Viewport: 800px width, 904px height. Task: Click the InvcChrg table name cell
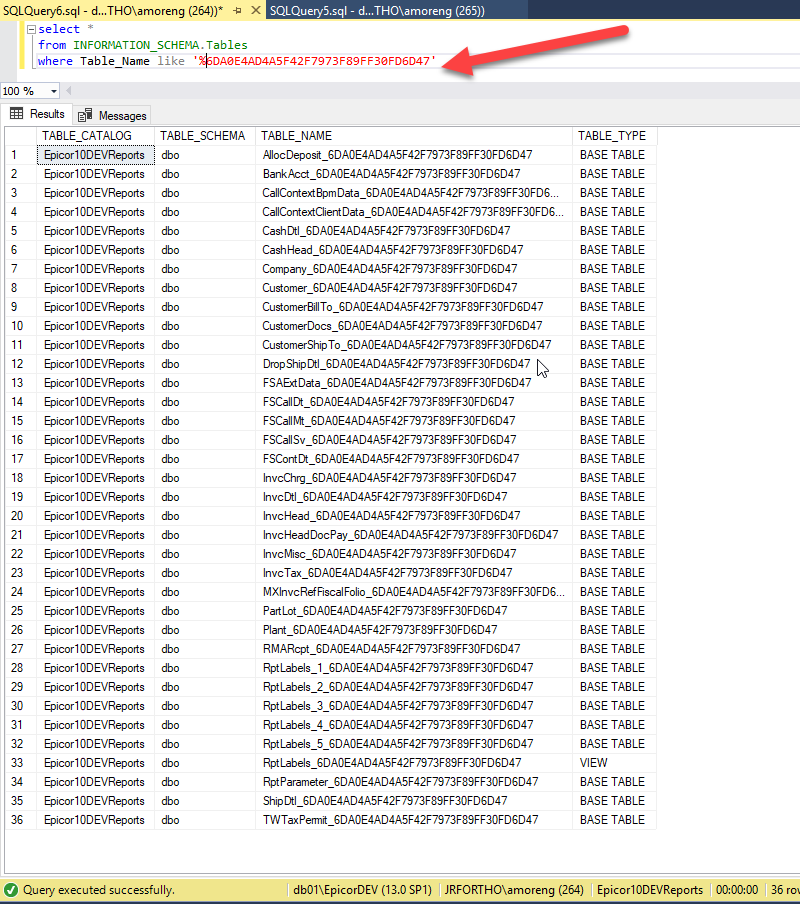[x=414, y=479]
